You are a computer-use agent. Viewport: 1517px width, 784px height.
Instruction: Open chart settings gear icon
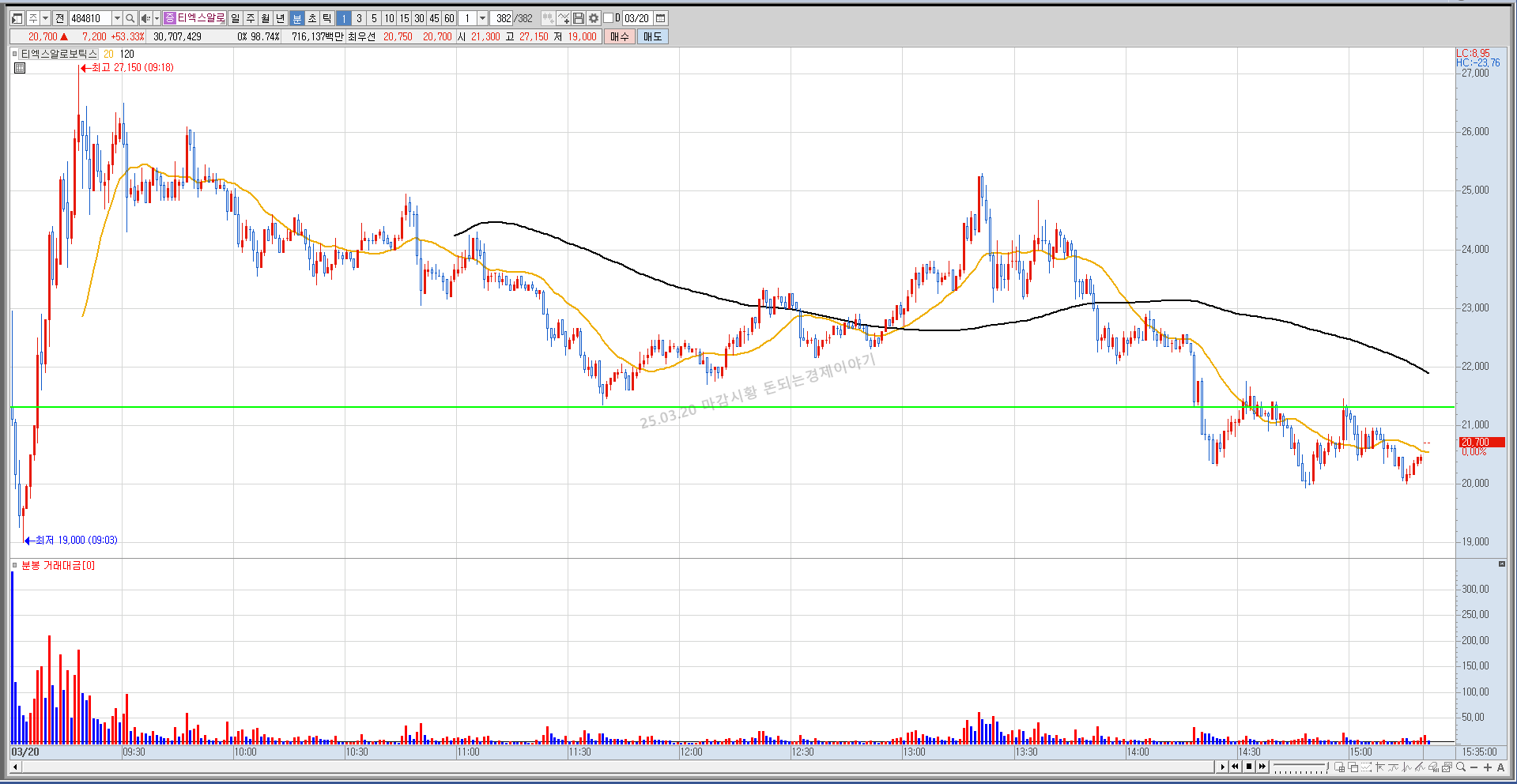594,18
